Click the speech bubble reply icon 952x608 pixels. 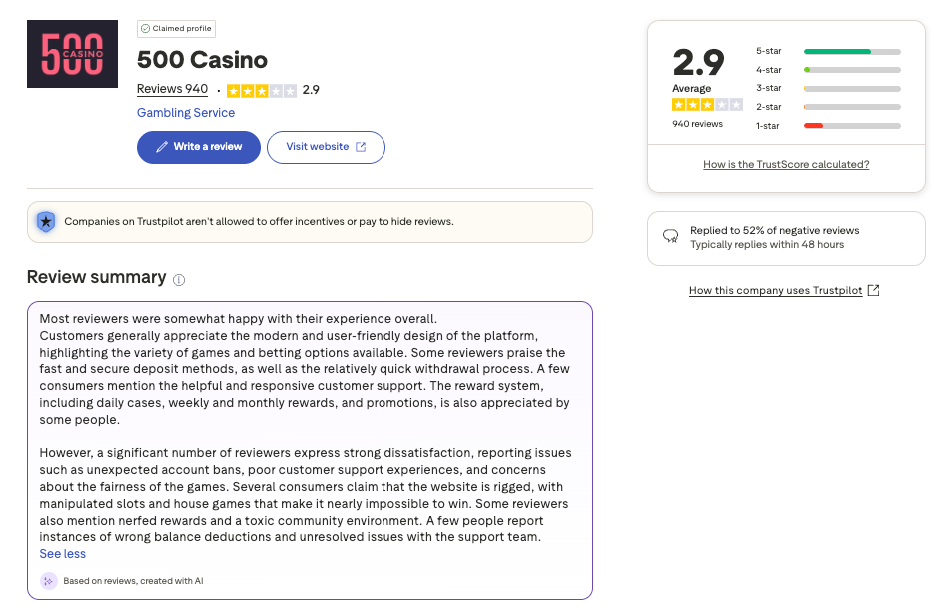click(x=671, y=237)
